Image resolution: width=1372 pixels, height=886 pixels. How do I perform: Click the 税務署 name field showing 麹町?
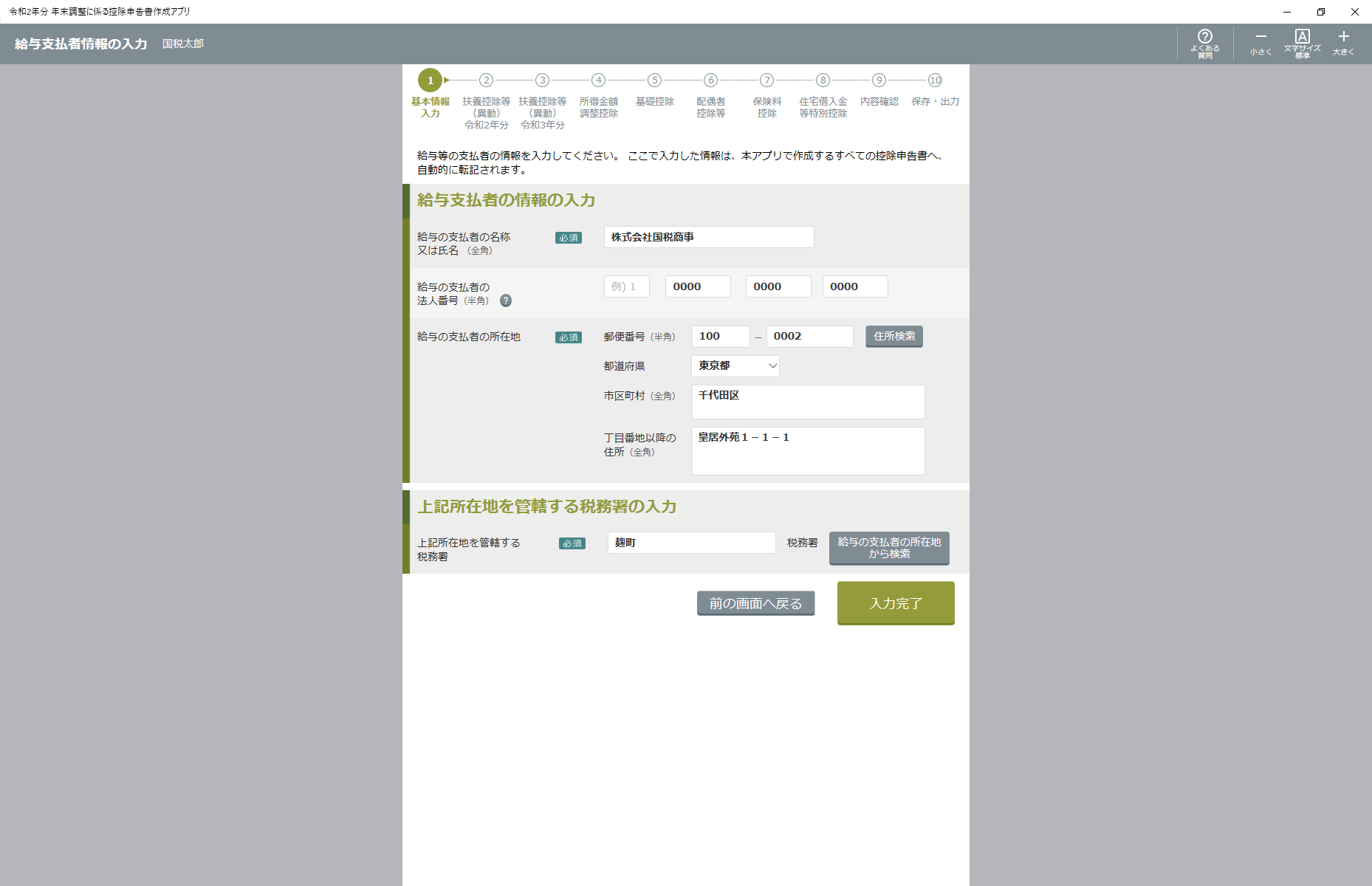point(691,543)
